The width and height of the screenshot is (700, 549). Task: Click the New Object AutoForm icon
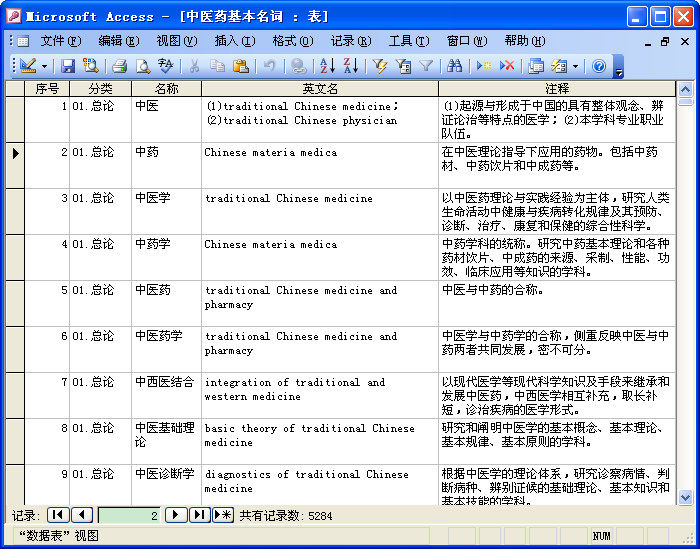(559, 66)
